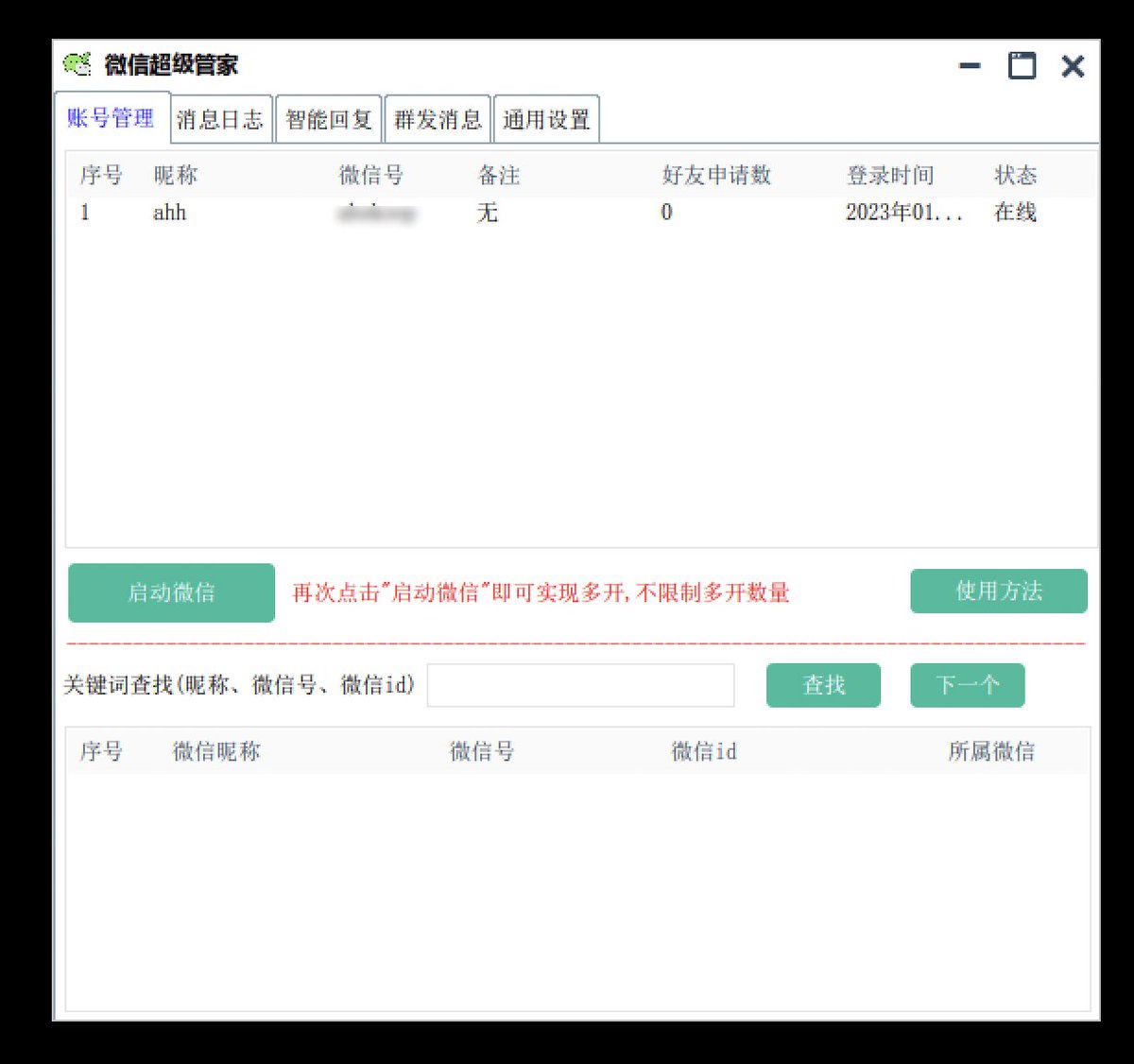Click the 微信超级管家 app logo icon

coord(77,64)
